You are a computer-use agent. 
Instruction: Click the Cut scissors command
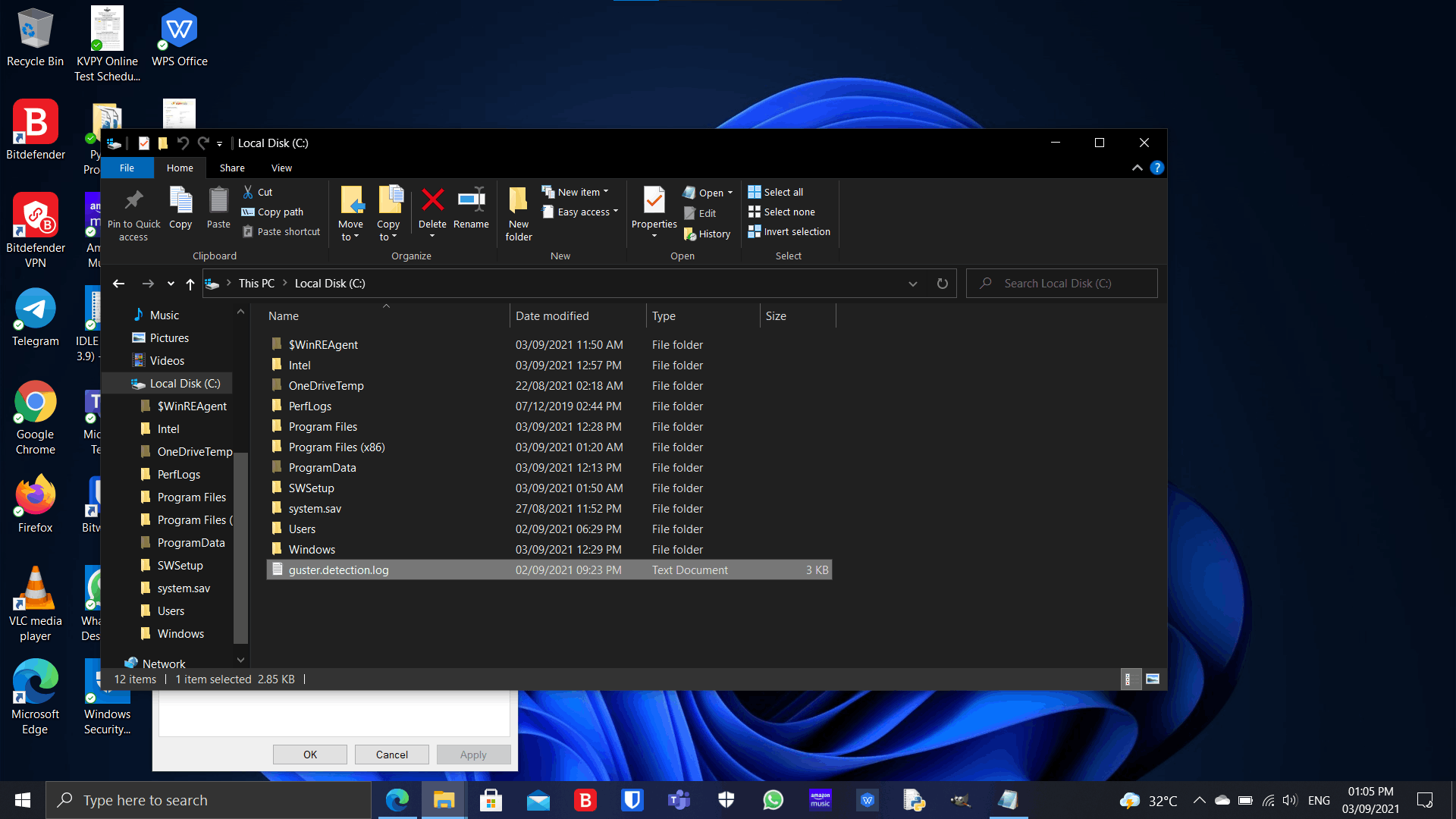(x=258, y=192)
